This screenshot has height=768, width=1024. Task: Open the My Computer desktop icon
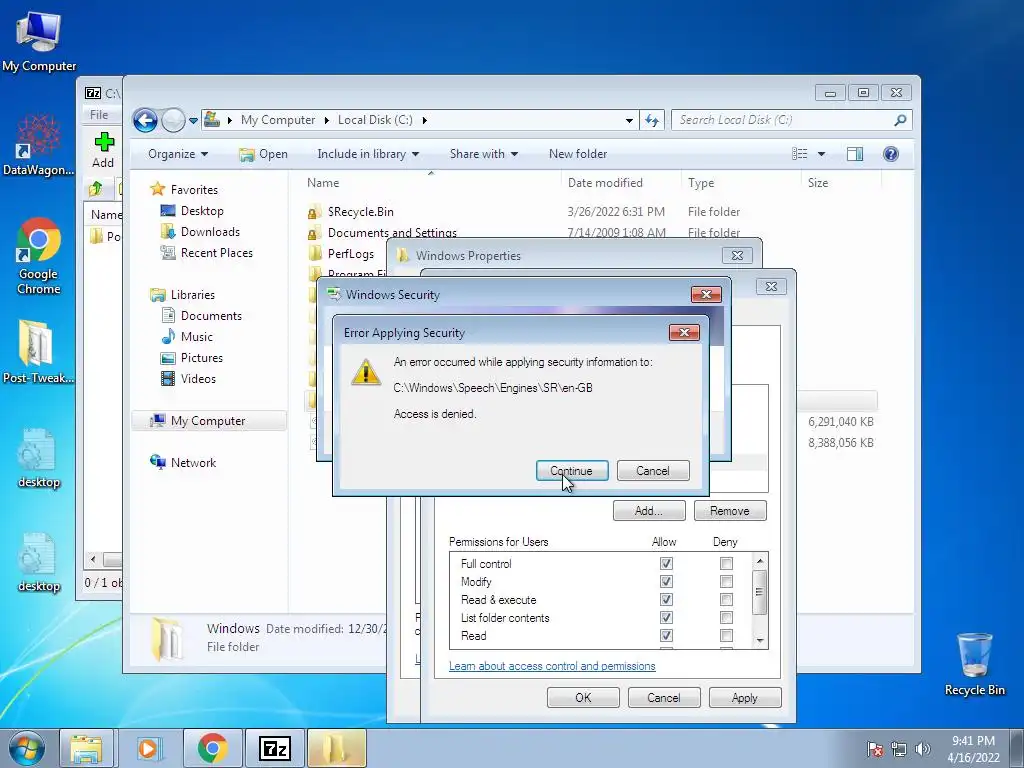pos(39,42)
